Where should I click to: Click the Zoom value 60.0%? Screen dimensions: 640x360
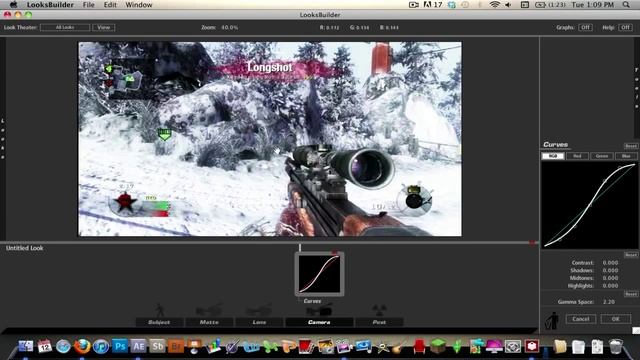pos(230,27)
